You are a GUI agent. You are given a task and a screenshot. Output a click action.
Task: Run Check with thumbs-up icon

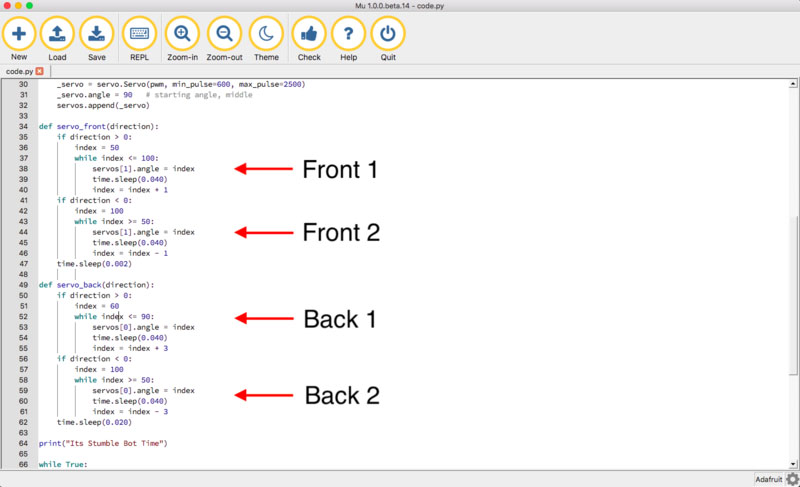click(309, 34)
